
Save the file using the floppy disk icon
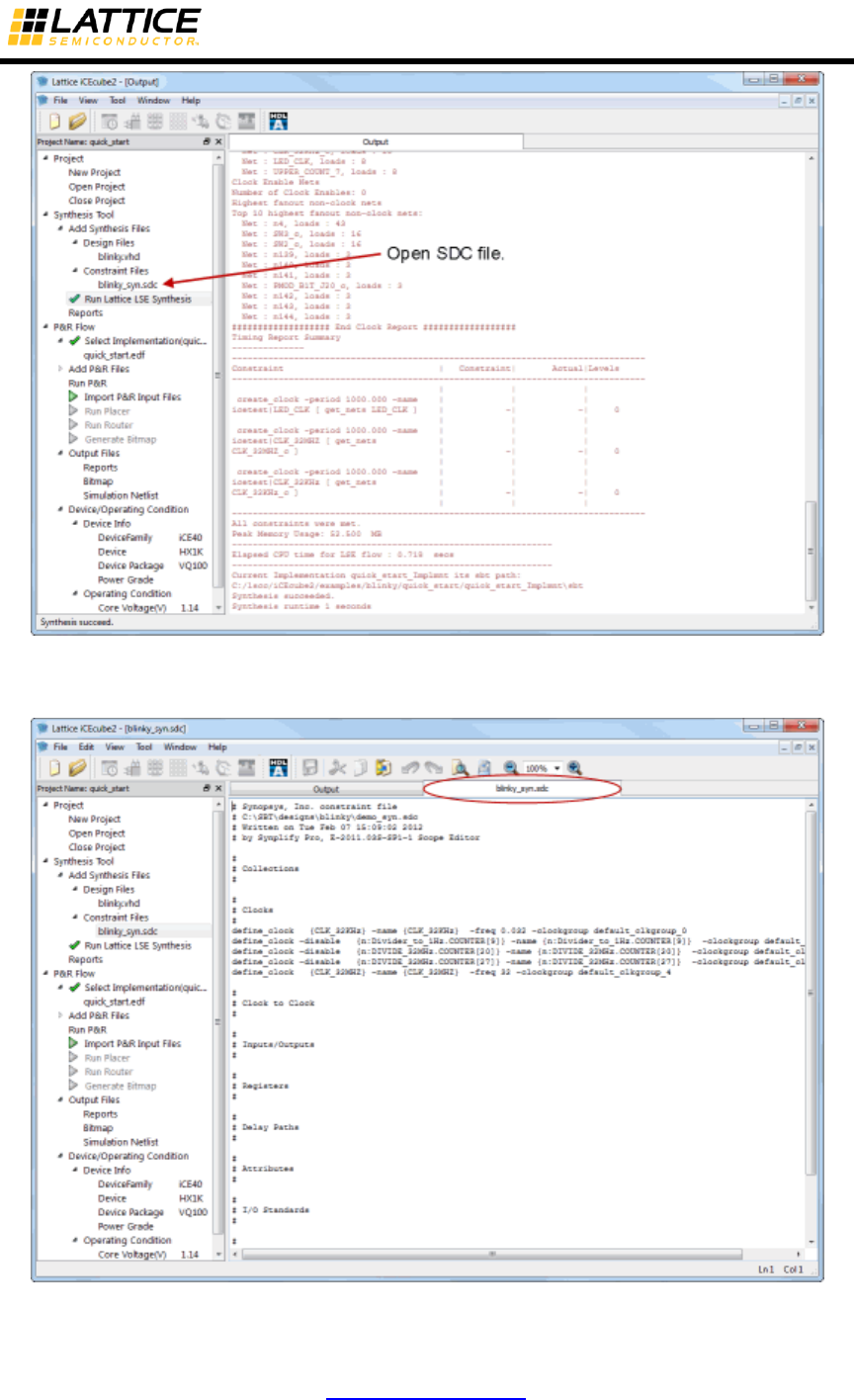[309, 768]
